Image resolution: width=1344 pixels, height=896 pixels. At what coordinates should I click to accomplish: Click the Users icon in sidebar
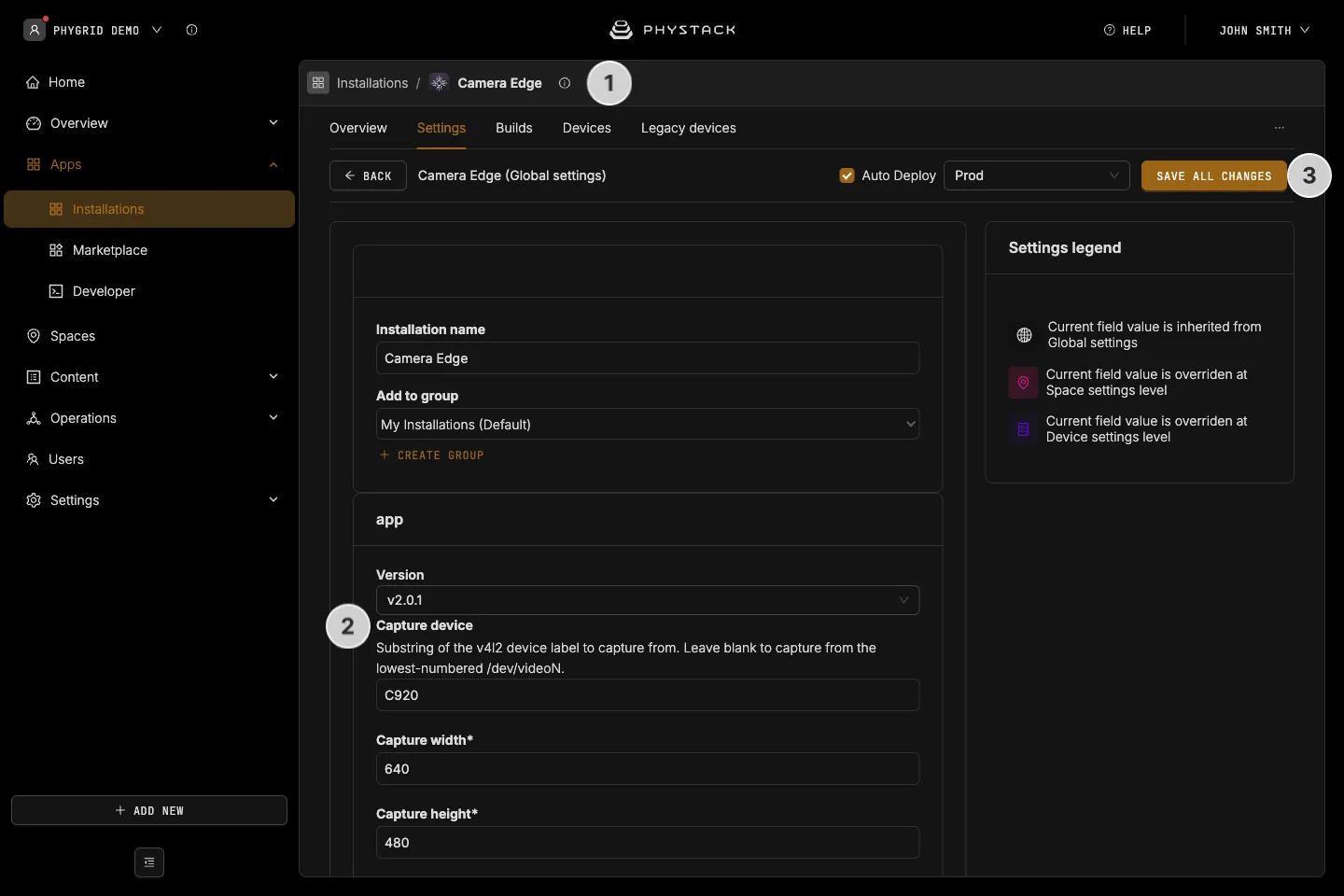click(x=33, y=459)
